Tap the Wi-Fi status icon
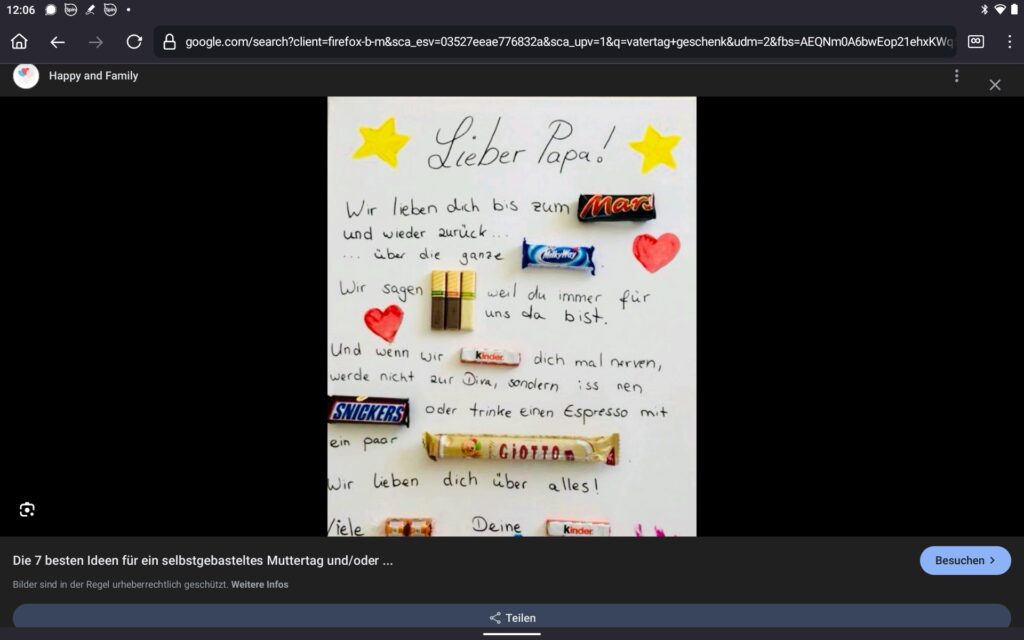 coord(999,10)
